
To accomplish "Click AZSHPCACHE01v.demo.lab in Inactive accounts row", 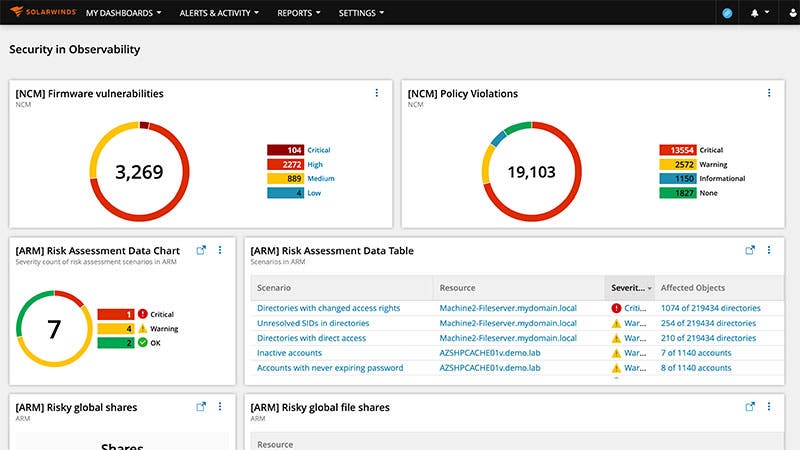I will coord(490,353).
